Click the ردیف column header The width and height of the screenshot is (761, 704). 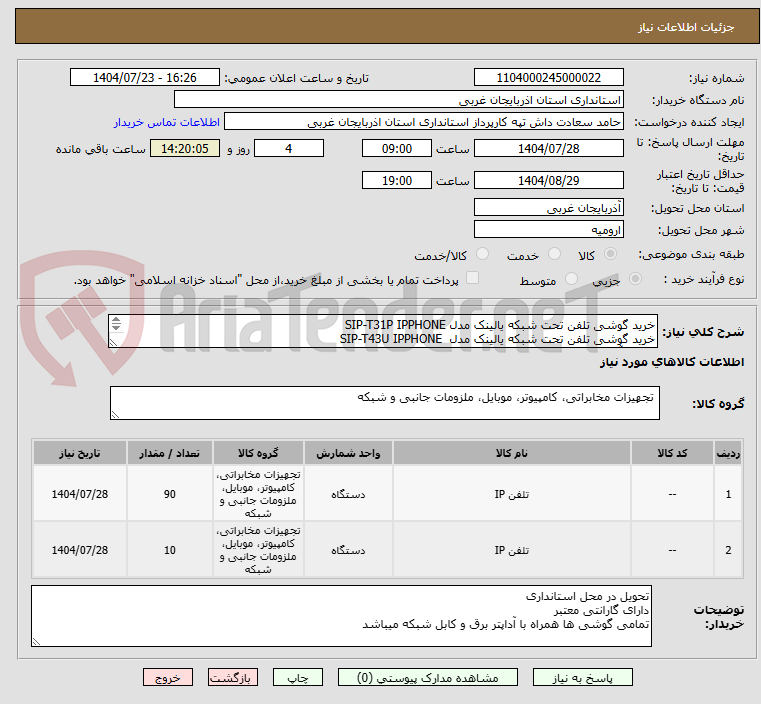click(x=728, y=453)
